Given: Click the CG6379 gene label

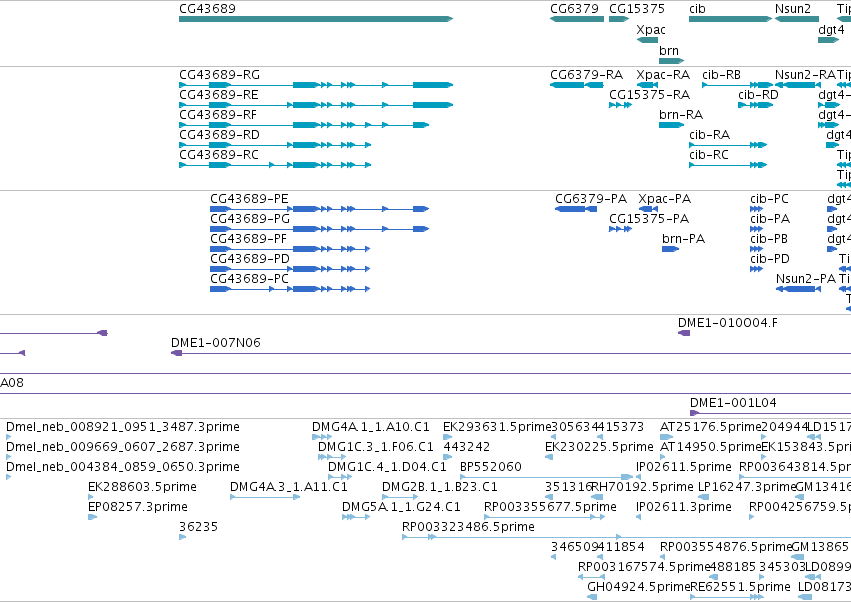Looking at the screenshot, I should (x=574, y=9).
